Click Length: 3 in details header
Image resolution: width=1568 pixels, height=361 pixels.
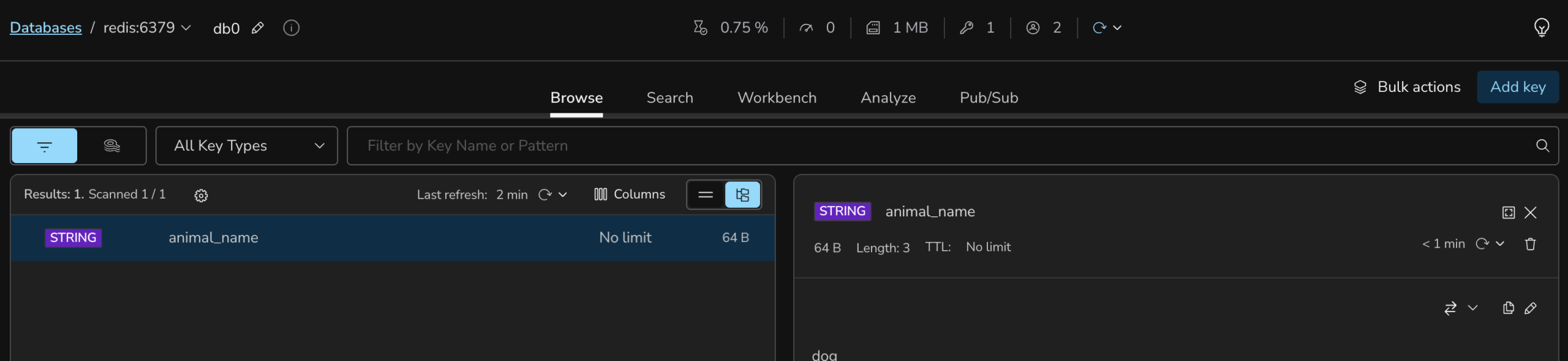(883, 248)
